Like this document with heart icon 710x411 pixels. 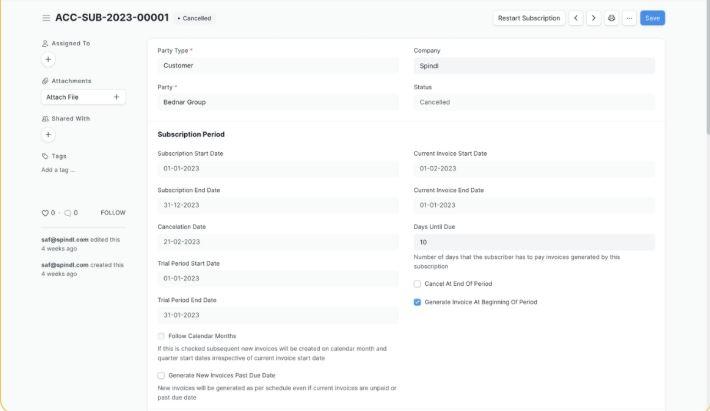point(45,212)
